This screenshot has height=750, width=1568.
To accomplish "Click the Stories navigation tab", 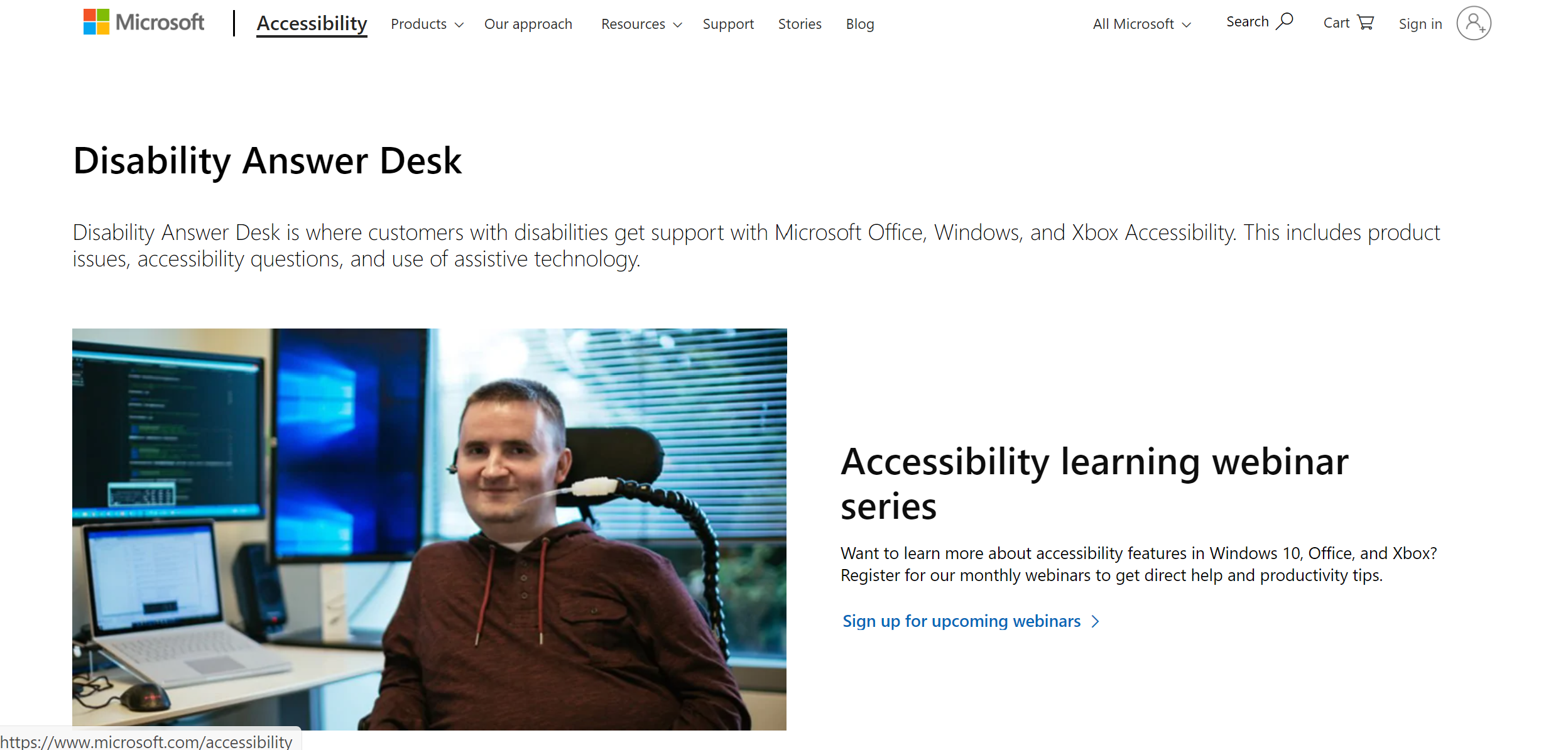I will point(800,23).
